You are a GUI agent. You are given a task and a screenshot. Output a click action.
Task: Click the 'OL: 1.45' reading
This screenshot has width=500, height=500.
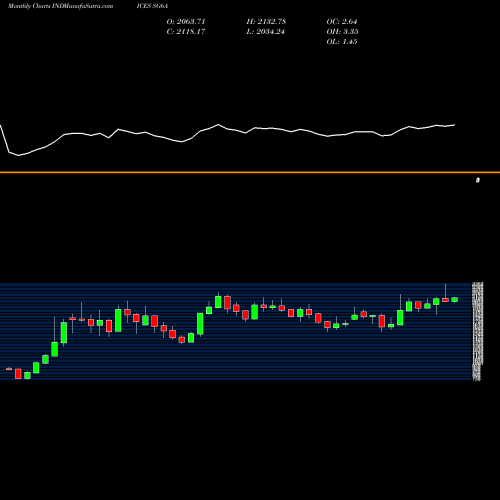pyautogui.click(x=342, y=41)
